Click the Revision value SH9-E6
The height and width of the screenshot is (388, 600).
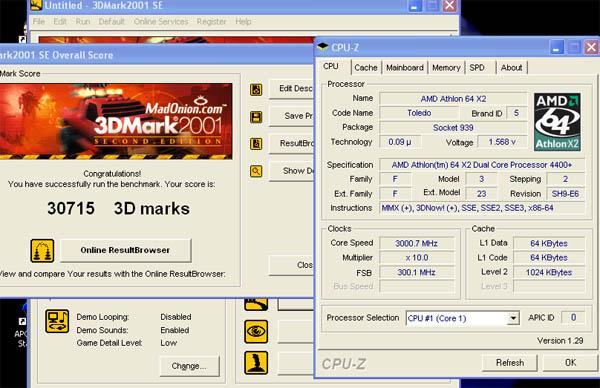coord(565,194)
